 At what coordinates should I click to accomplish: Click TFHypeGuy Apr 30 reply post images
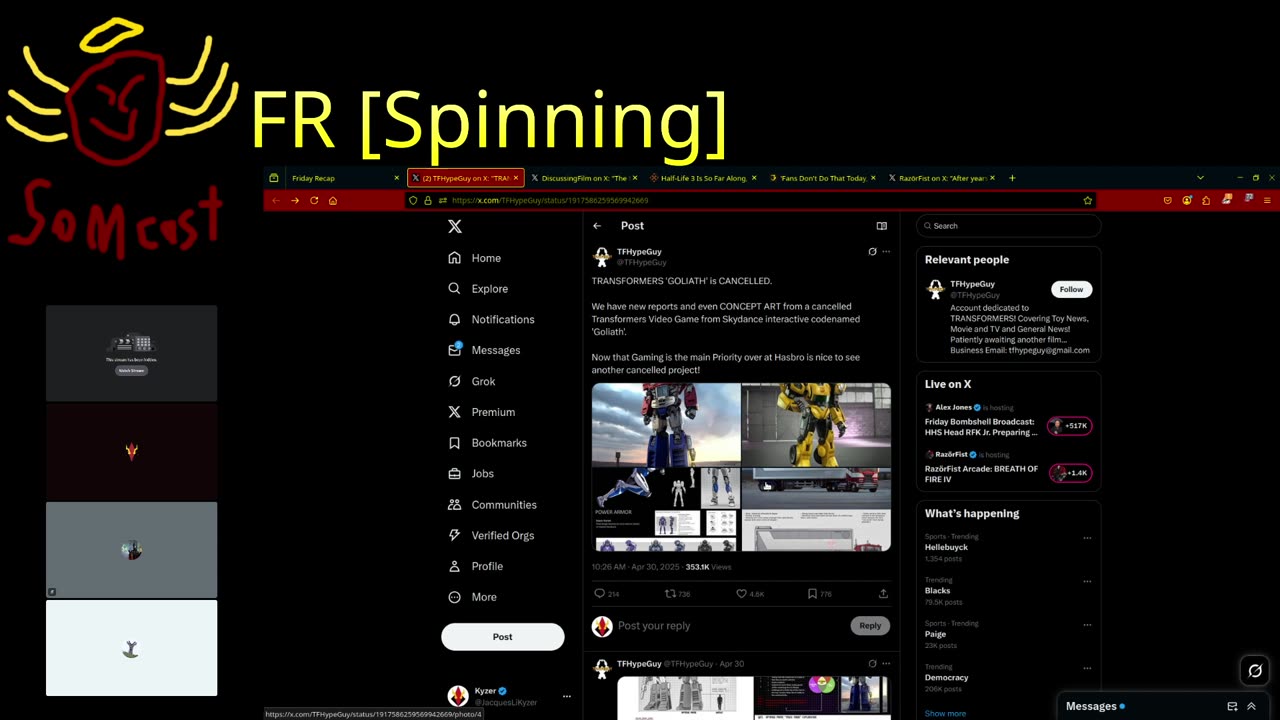point(753,698)
